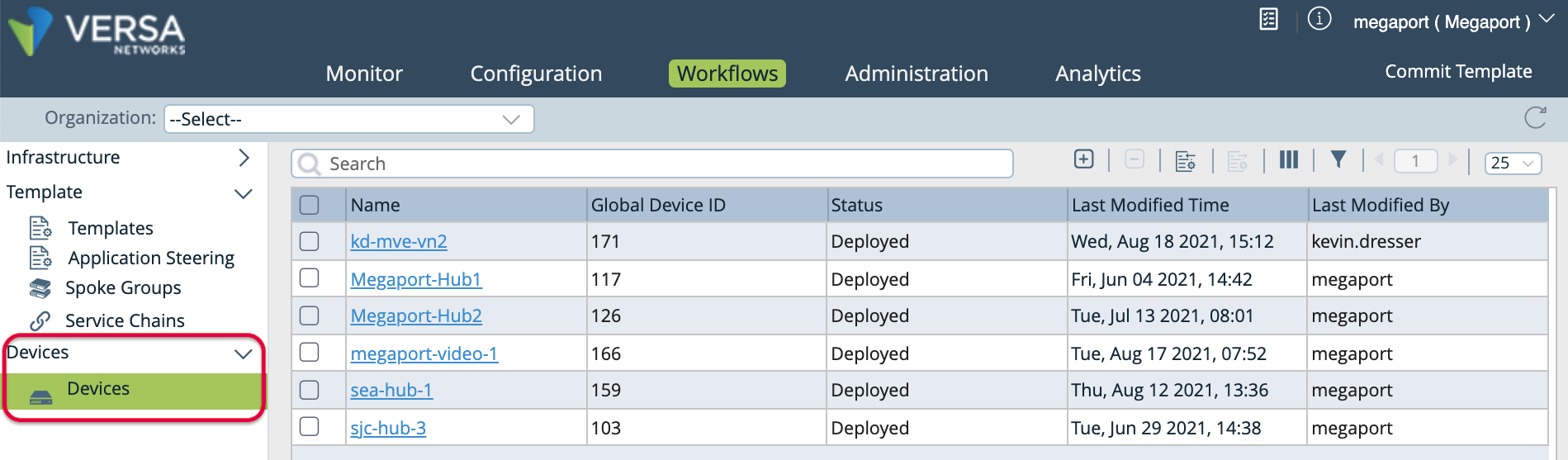Select Spoke Groups in the sidebar
Viewport: 1568px width, 460px height.
[x=123, y=288]
